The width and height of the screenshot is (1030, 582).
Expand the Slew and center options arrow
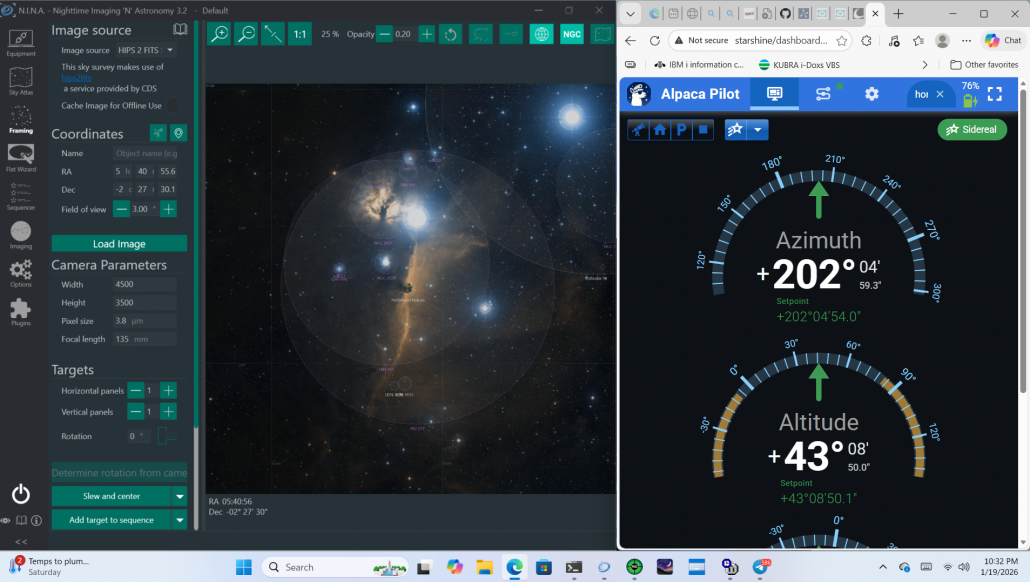179,496
